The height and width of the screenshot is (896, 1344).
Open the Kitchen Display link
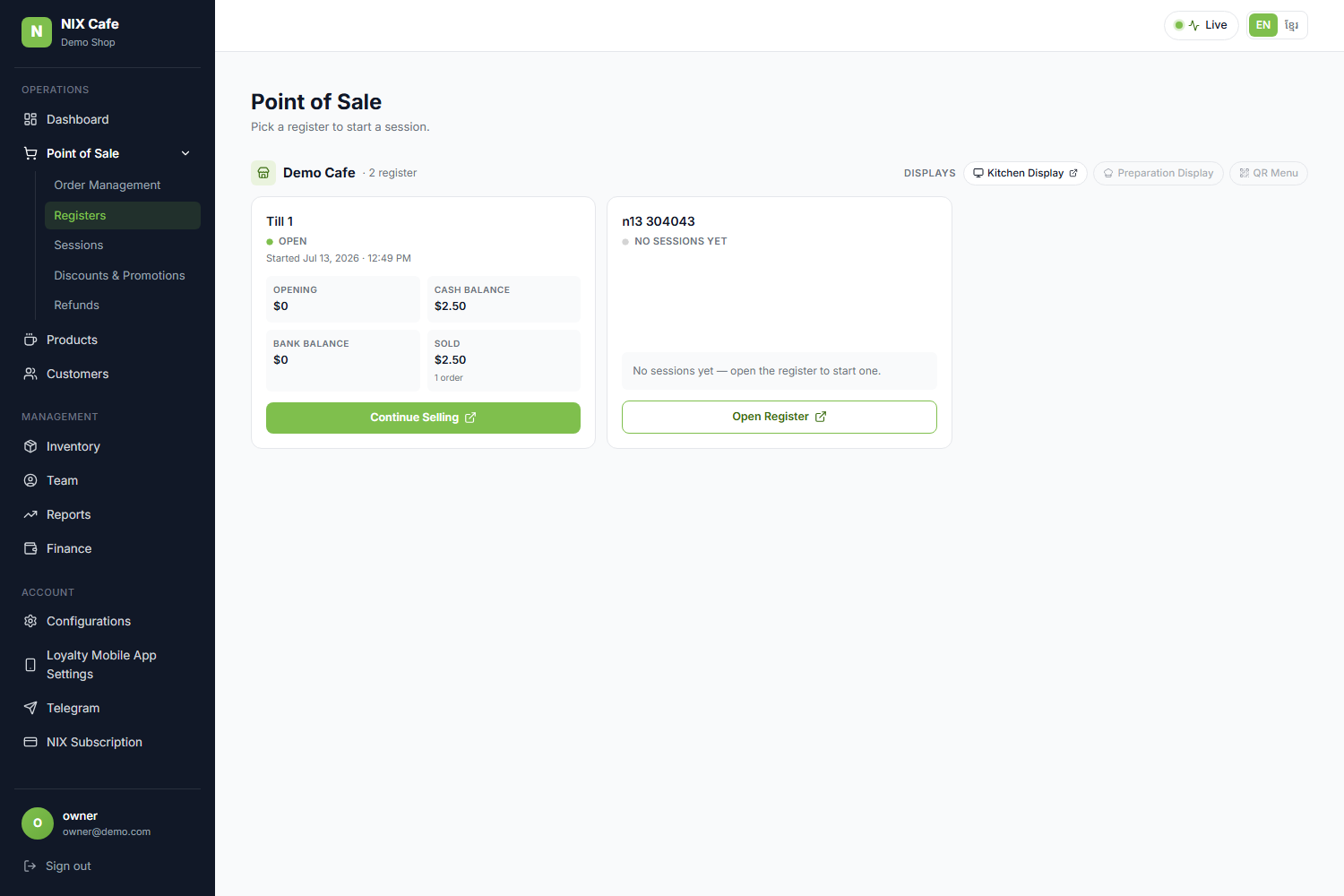tap(1025, 173)
